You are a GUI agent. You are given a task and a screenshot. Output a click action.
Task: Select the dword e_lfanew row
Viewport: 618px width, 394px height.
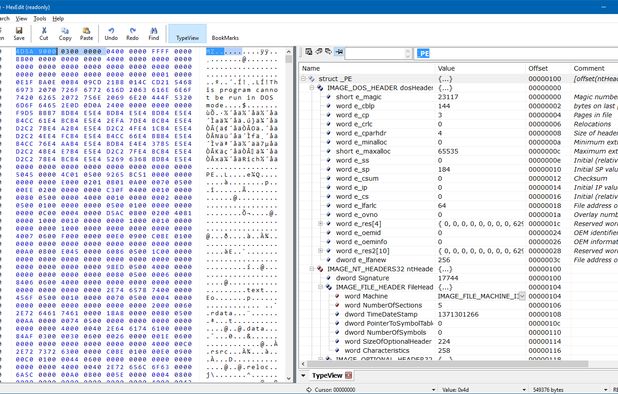pos(458,260)
